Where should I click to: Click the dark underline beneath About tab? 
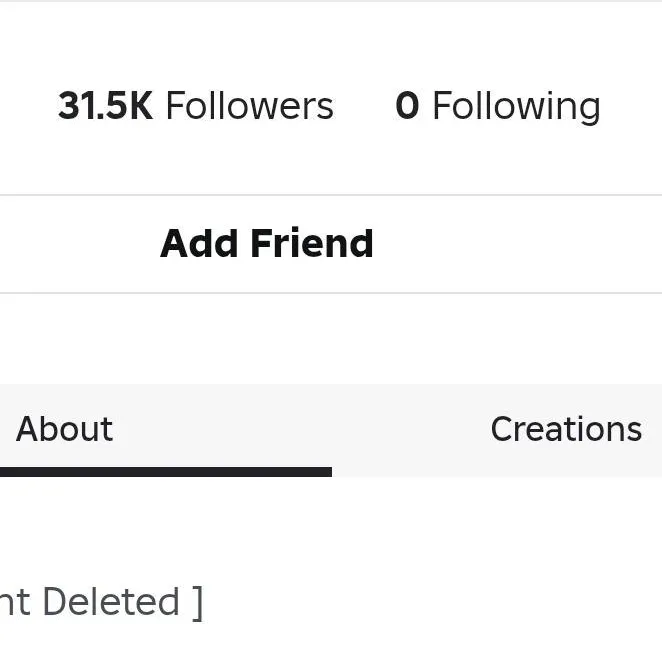(x=165, y=472)
